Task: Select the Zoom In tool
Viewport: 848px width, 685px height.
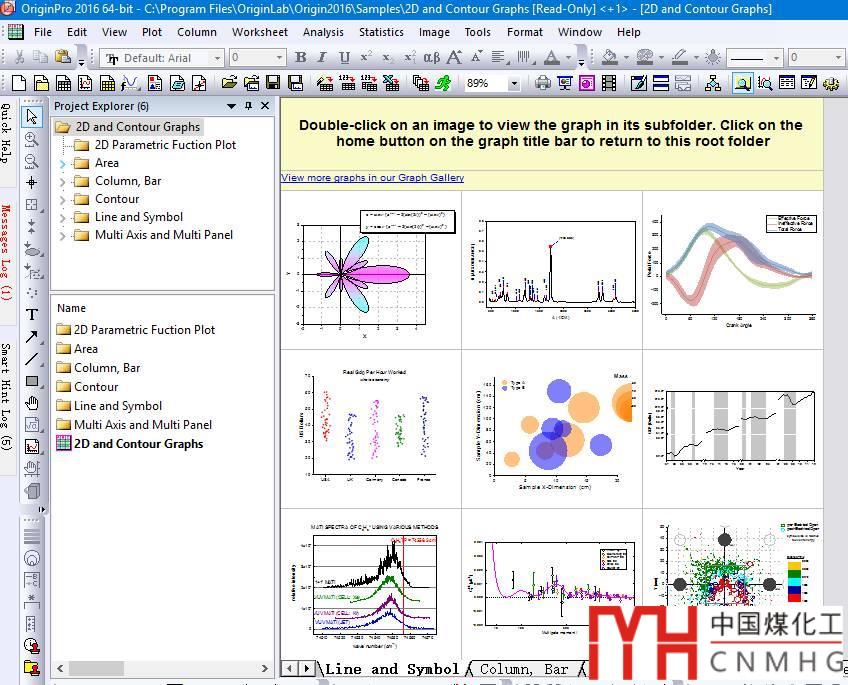Action: pyautogui.click(x=32, y=139)
